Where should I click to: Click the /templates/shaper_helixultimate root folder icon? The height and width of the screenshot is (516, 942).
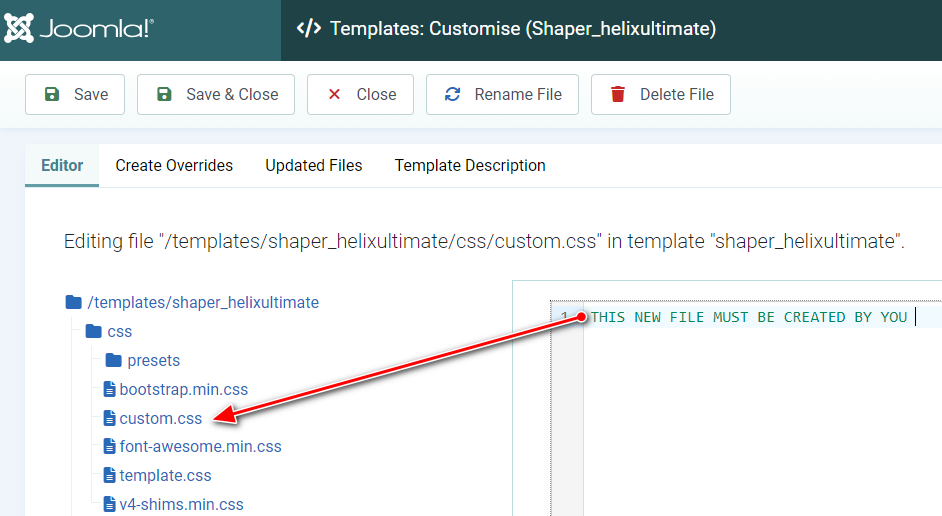[x=73, y=302]
